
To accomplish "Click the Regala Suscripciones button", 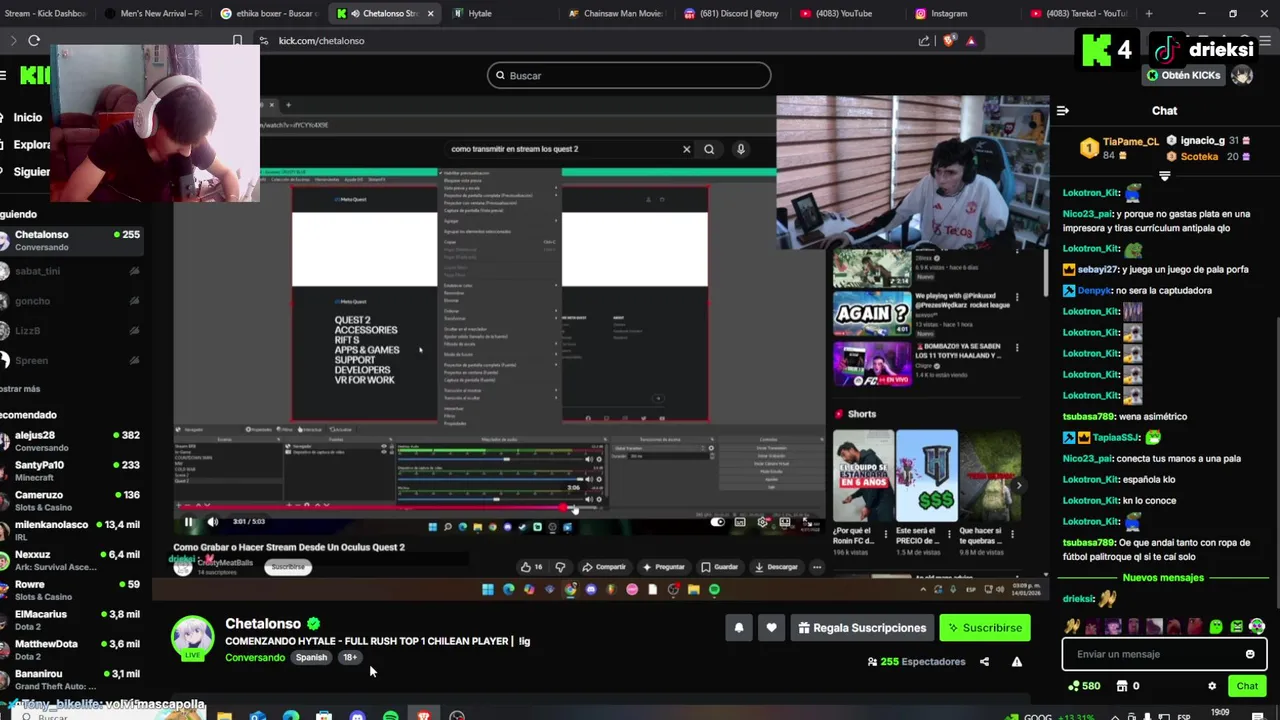I will pos(860,628).
